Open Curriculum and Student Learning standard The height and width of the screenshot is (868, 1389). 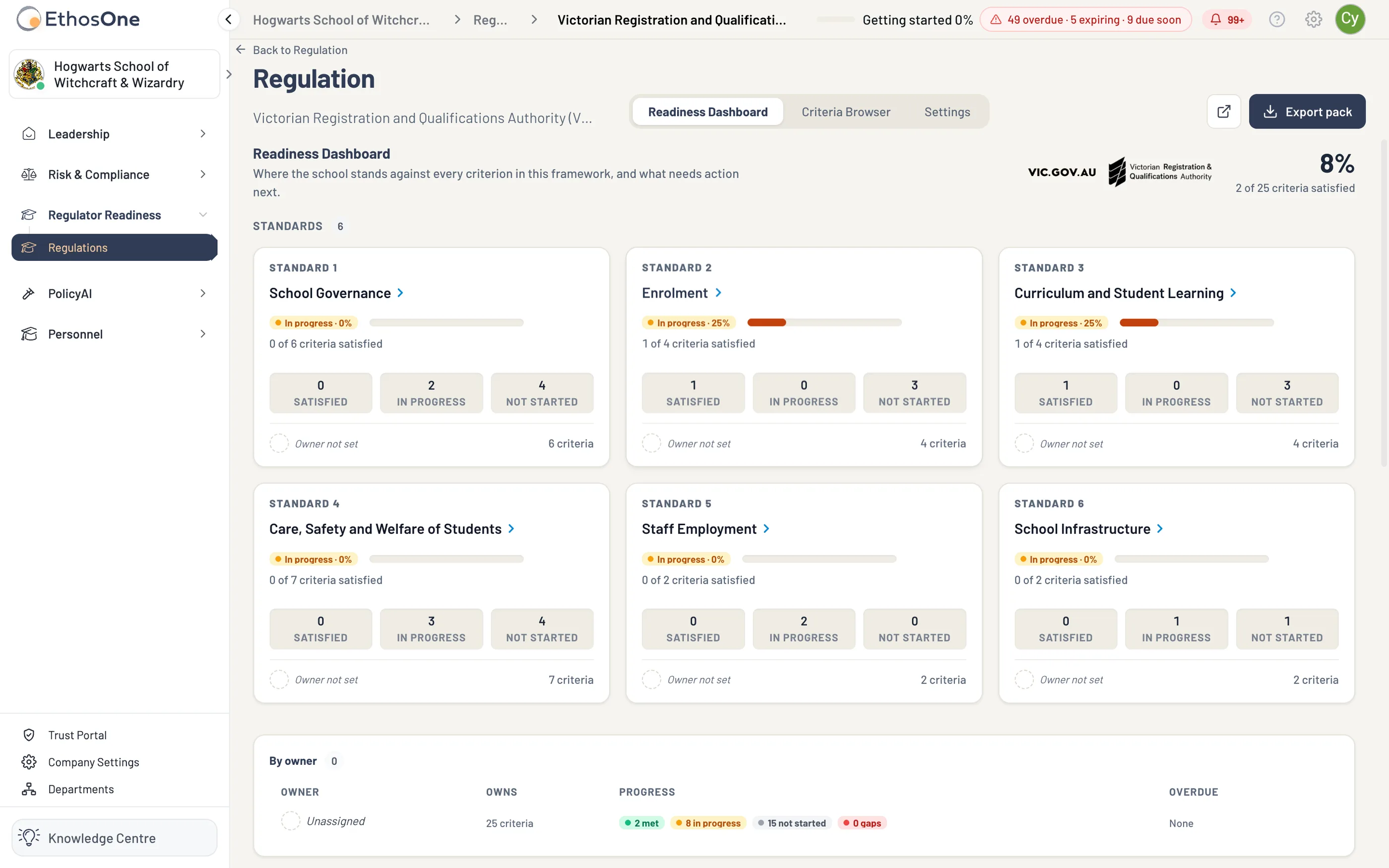click(1125, 293)
